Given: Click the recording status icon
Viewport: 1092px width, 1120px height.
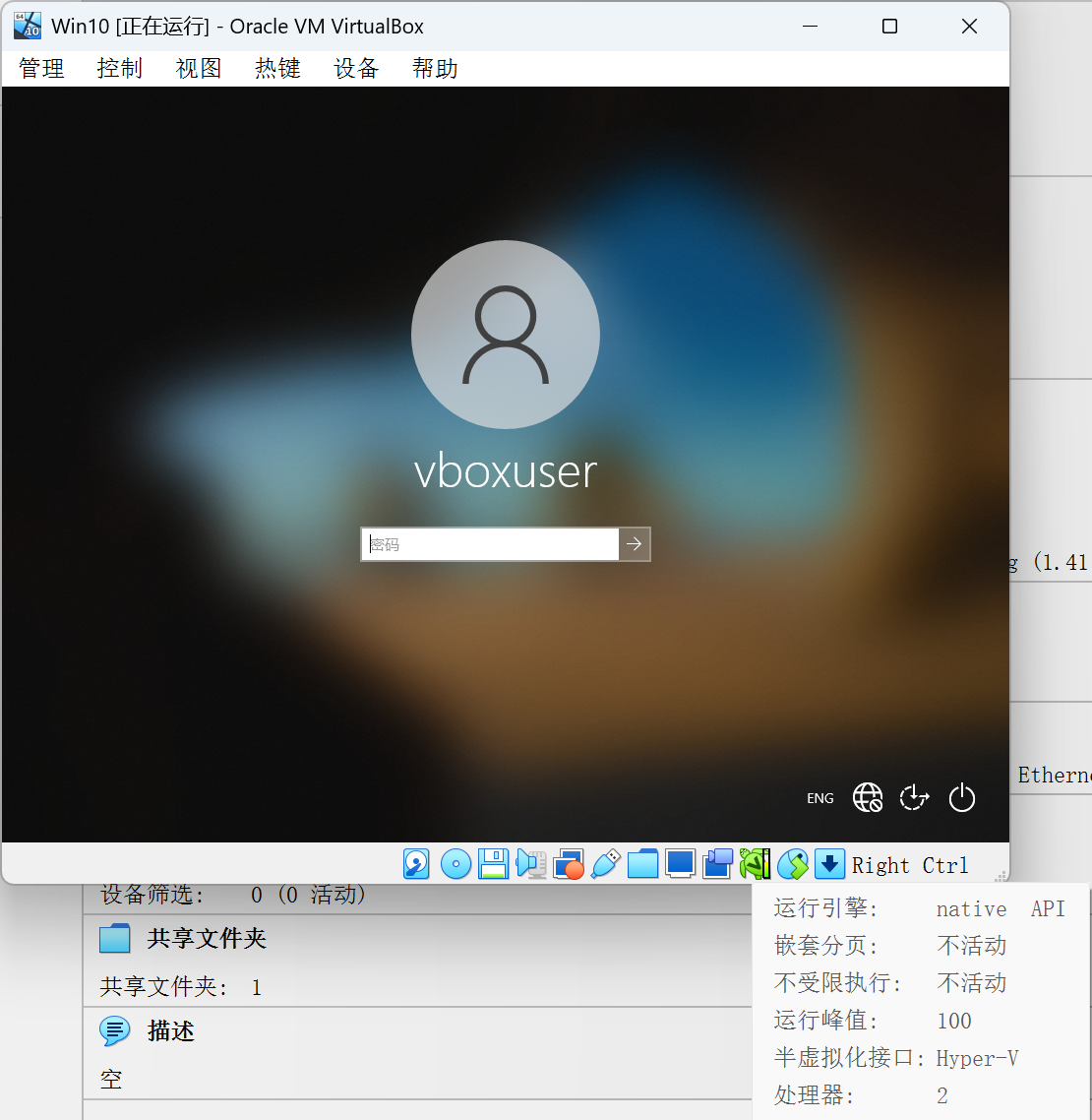Looking at the screenshot, I should click(x=717, y=863).
